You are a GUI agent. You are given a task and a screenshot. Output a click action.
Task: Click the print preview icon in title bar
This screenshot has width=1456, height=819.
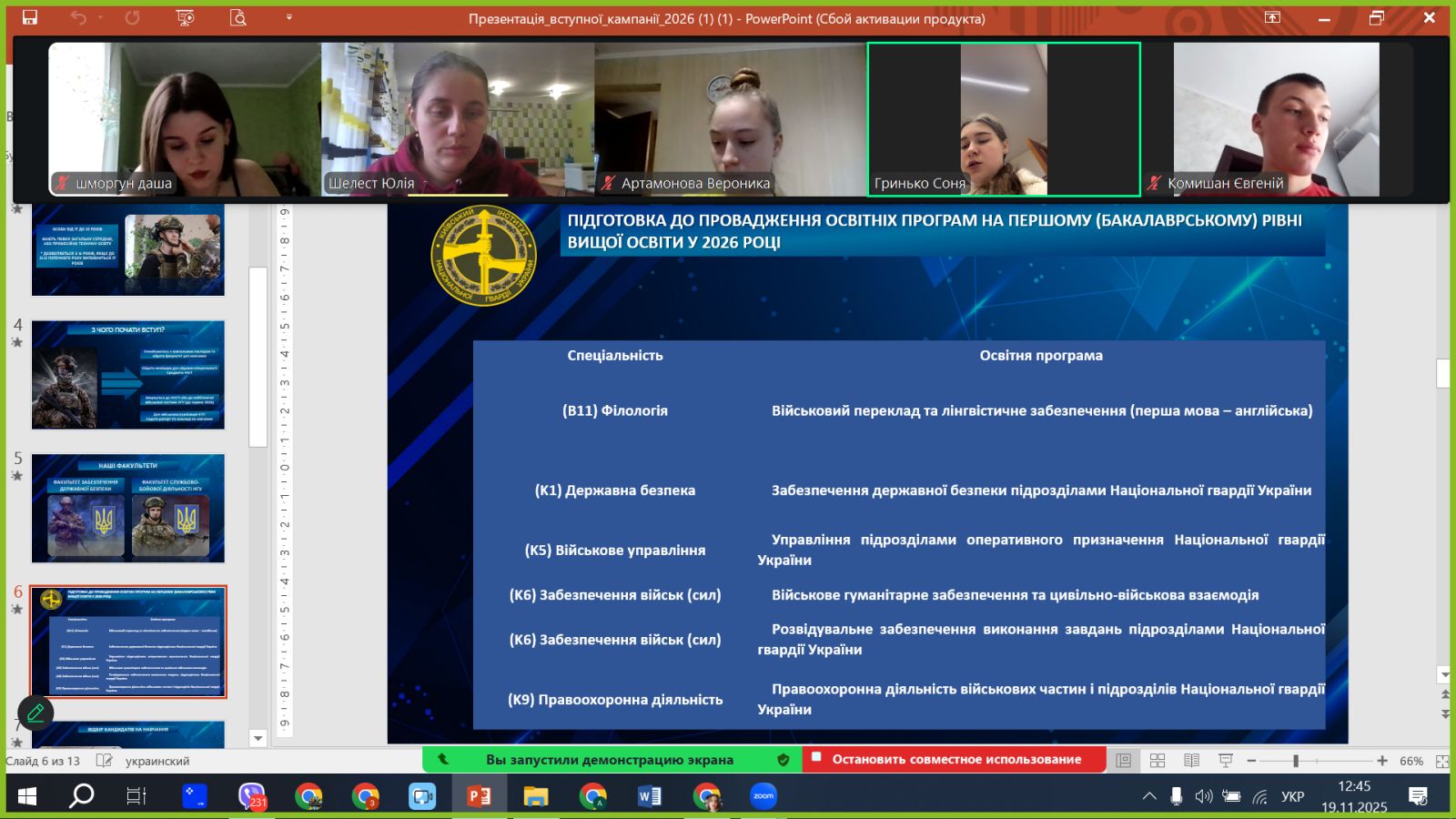tap(238, 17)
